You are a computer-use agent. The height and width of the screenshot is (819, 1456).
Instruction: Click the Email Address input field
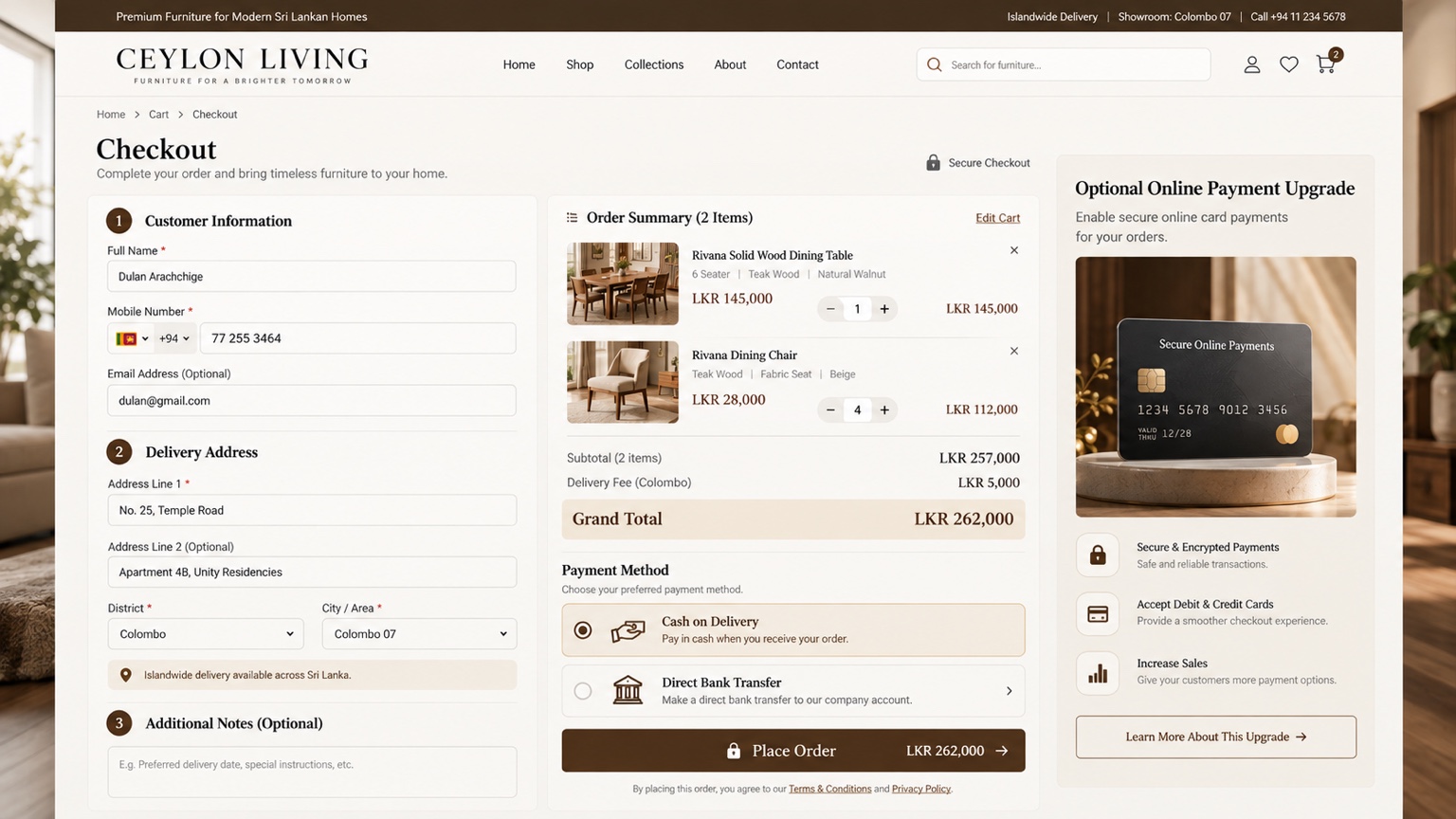[x=311, y=400]
